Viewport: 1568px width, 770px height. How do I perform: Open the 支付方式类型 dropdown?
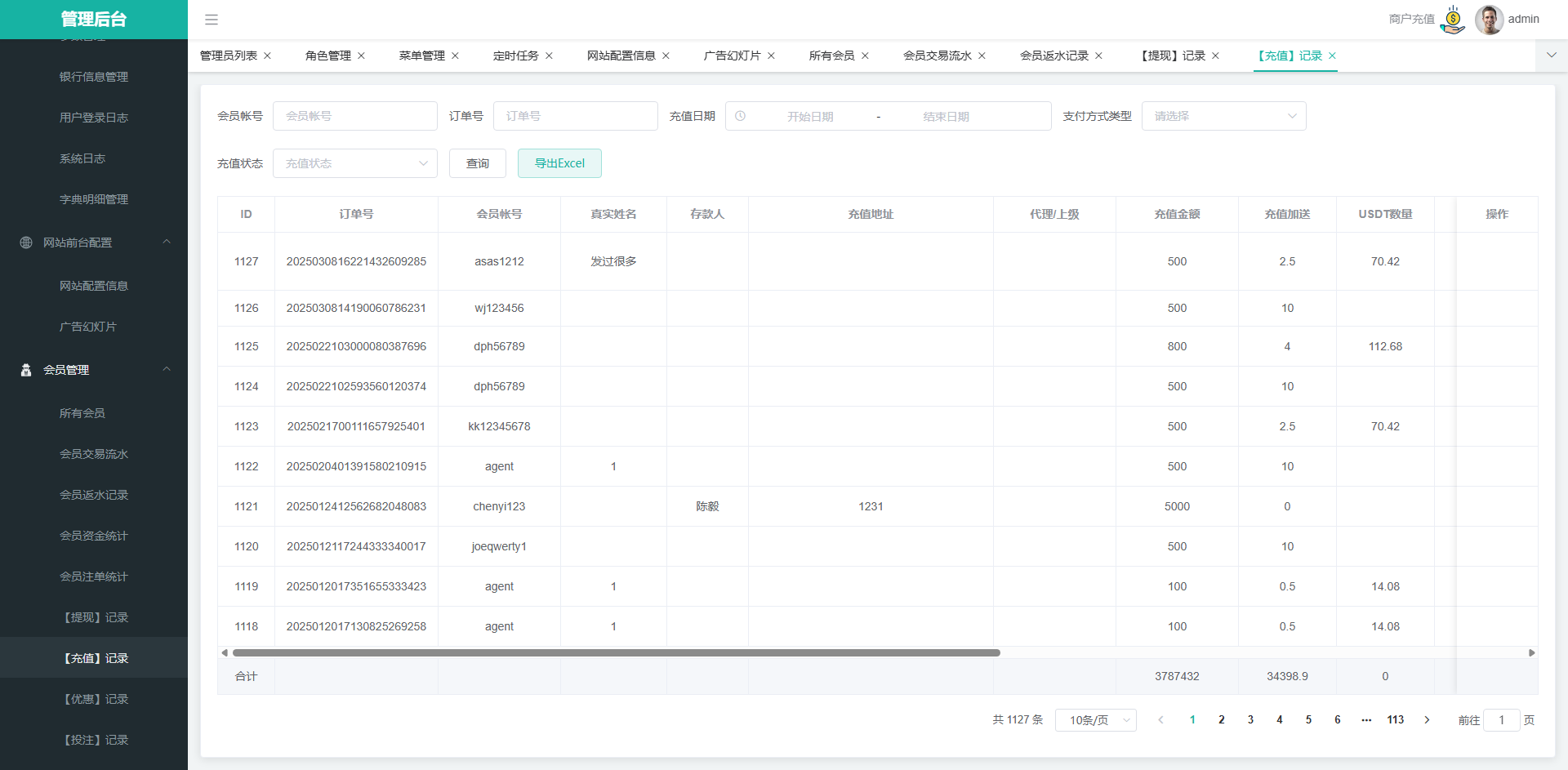coord(1223,116)
